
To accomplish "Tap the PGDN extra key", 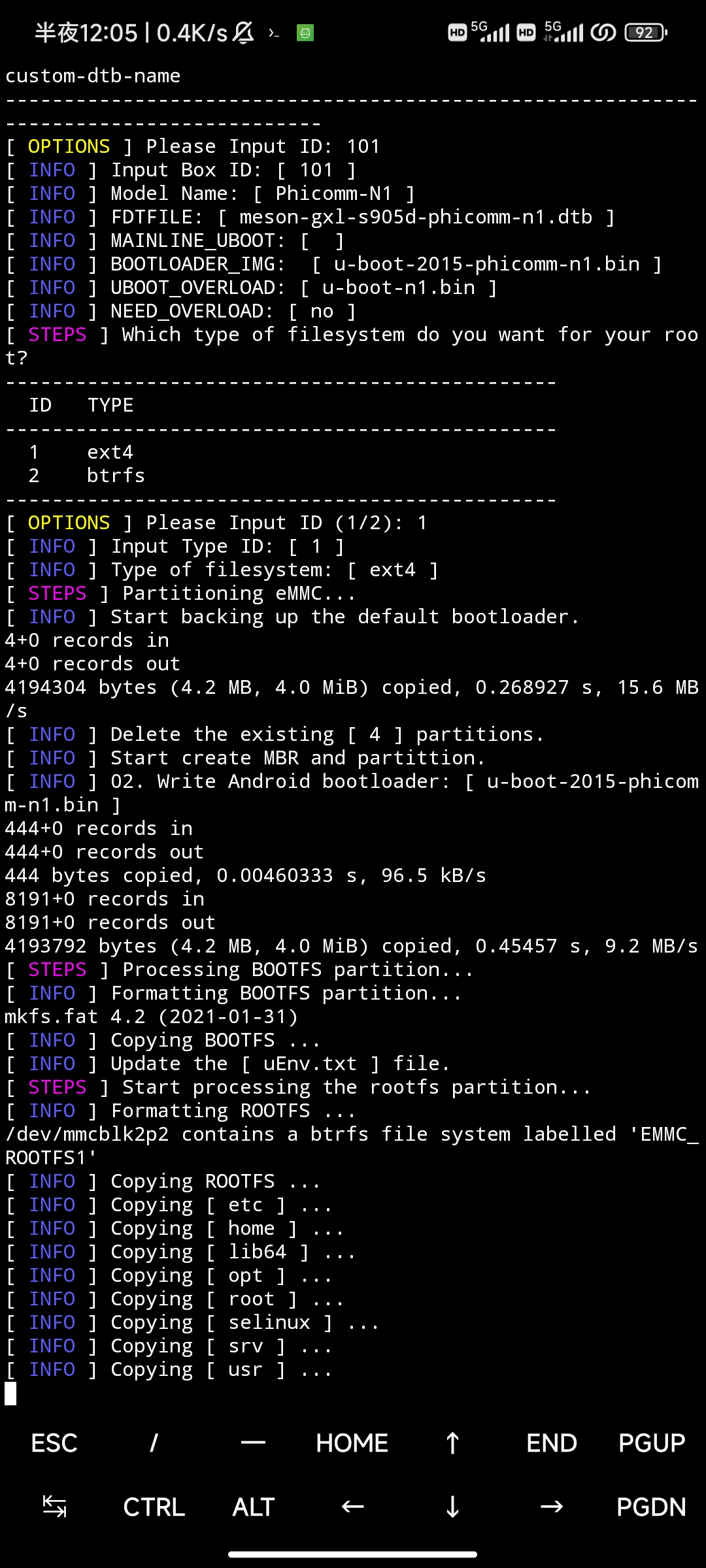I will [652, 1507].
